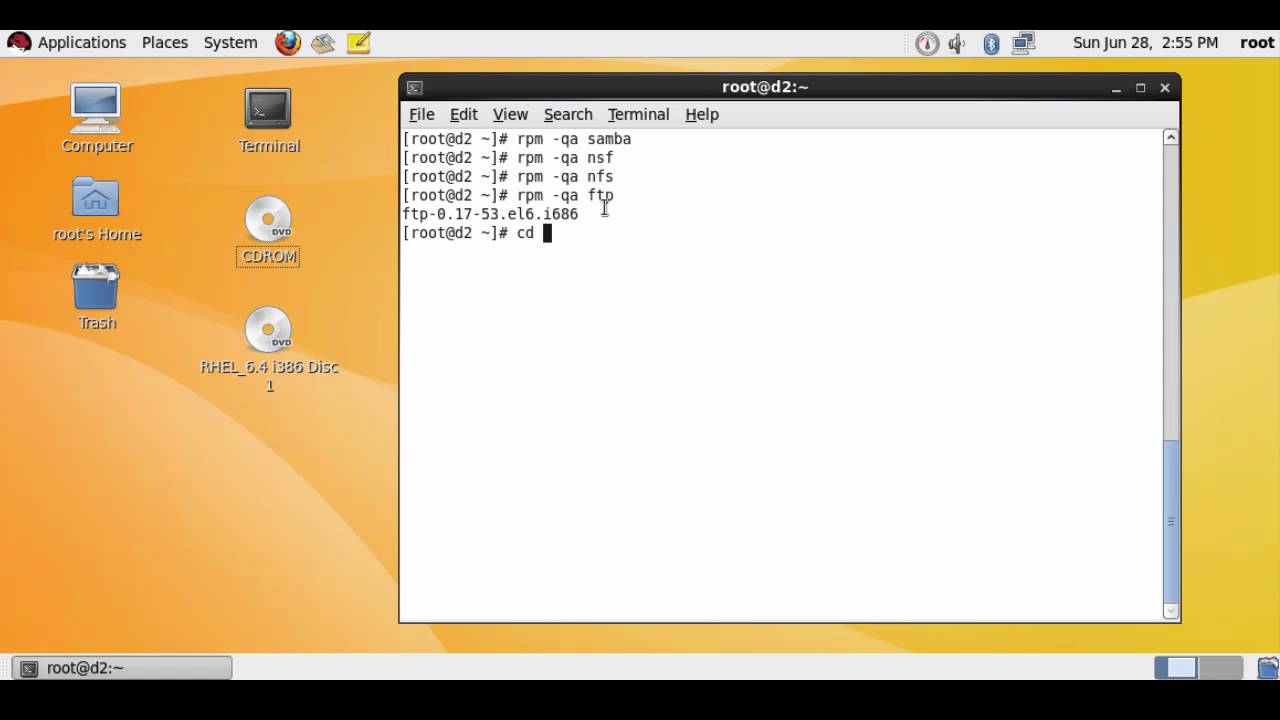Switch to the second workspace in switcher

click(x=1221, y=667)
